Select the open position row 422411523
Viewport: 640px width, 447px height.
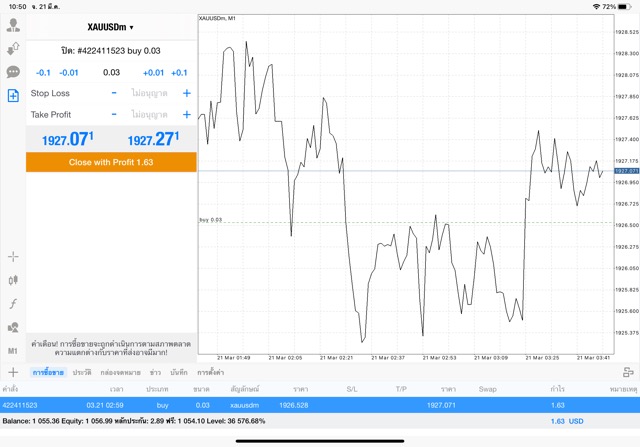(320, 405)
